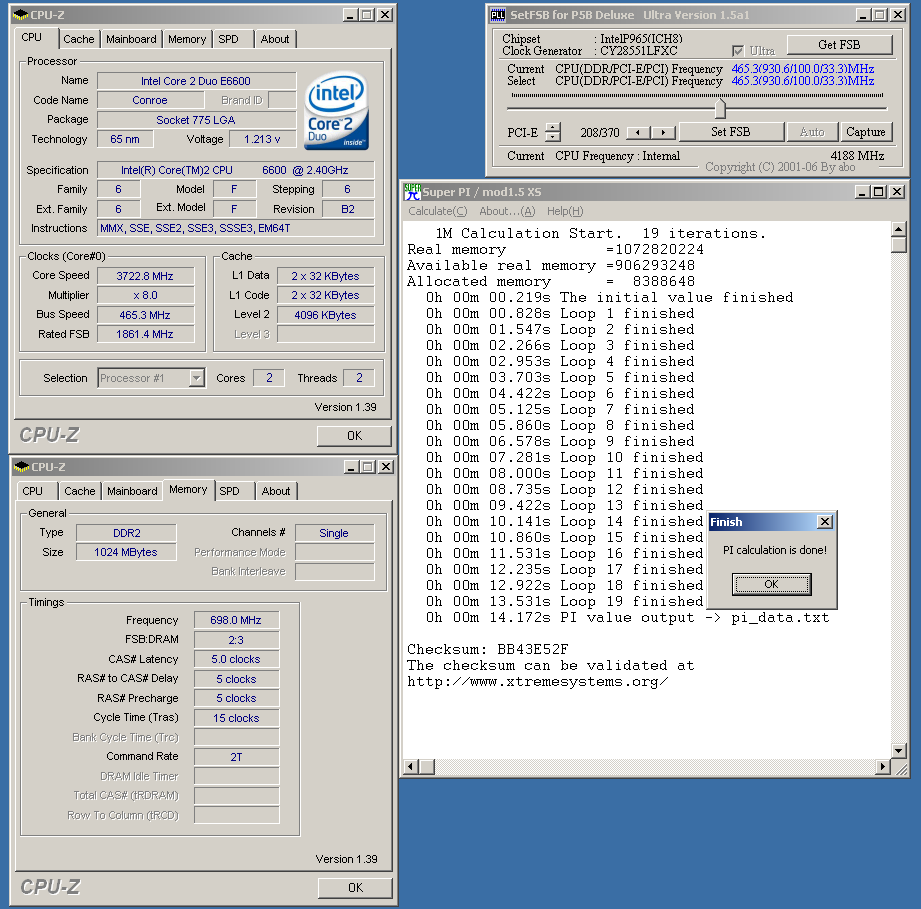Open Mainboard tab in lower CPU-Z window
Screen dimensions: 921x909
[132, 491]
